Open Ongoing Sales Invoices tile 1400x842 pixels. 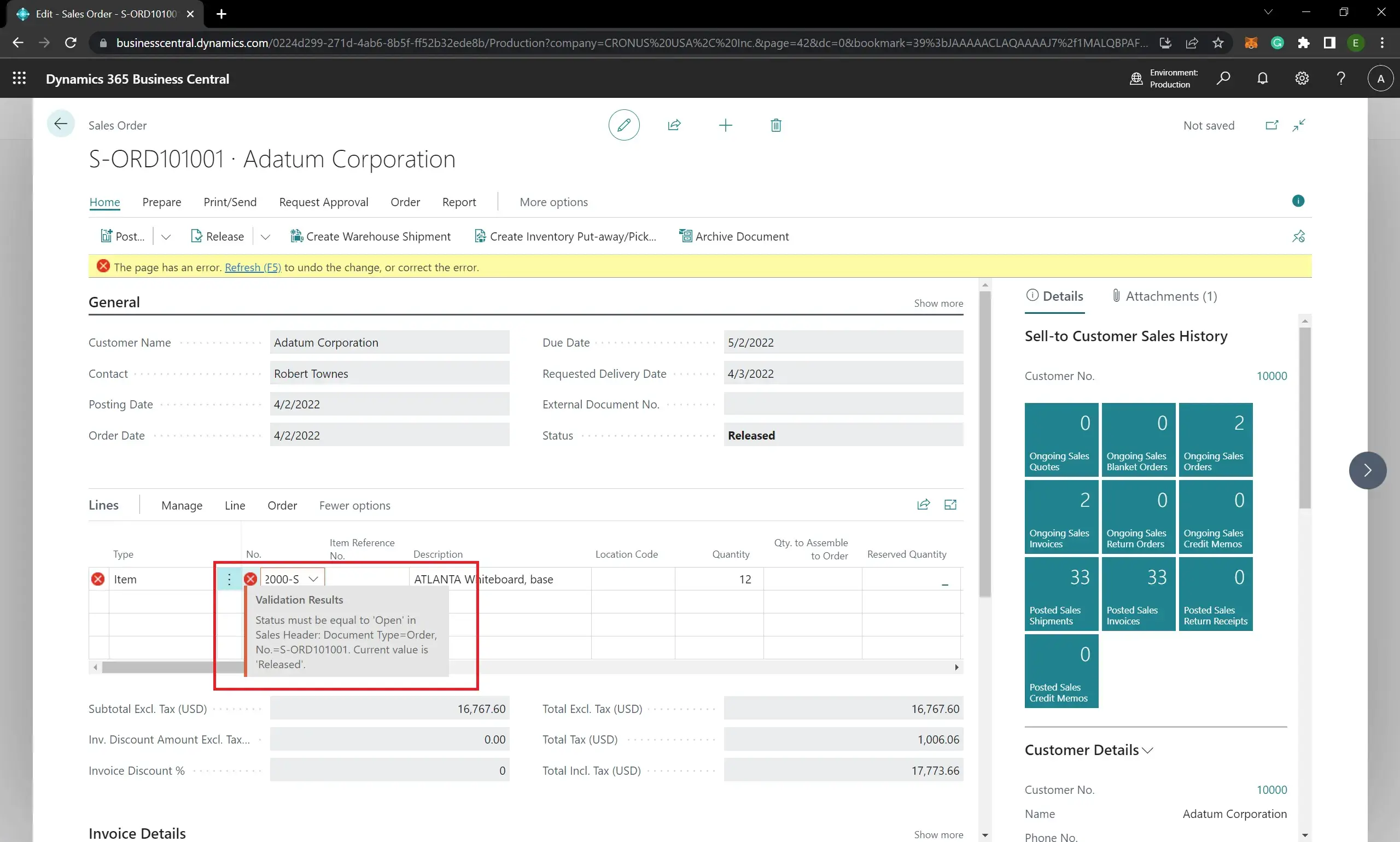pyautogui.click(x=1060, y=516)
